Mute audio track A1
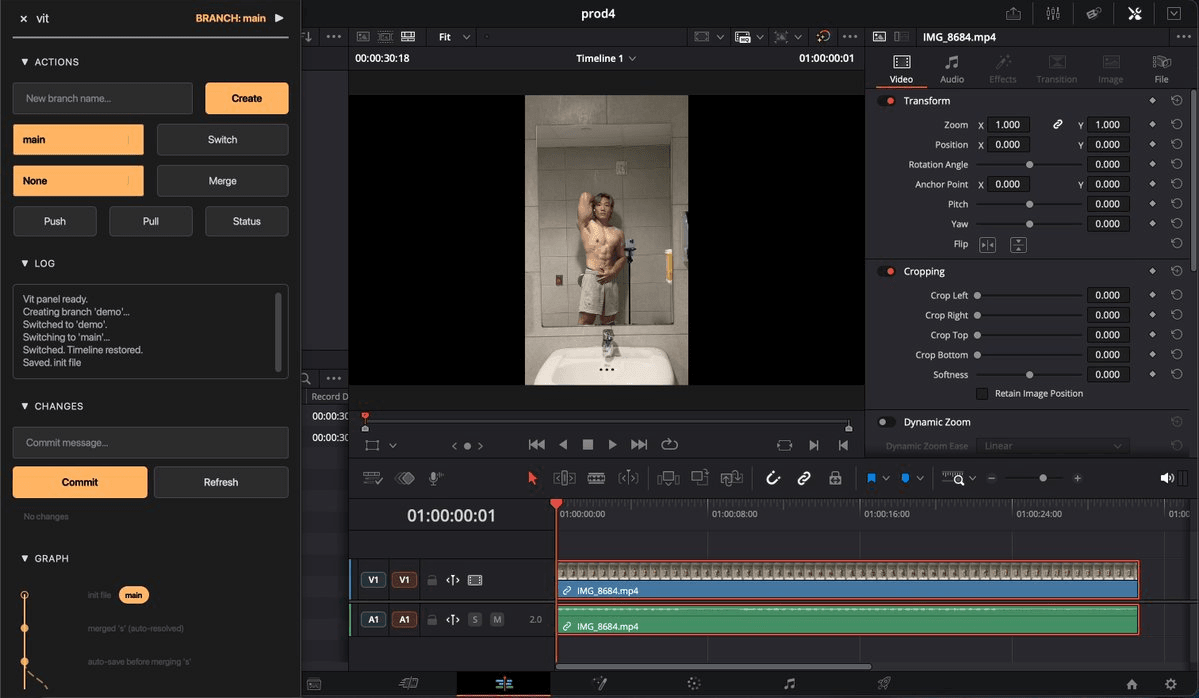1199x698 pixels. 497,619
